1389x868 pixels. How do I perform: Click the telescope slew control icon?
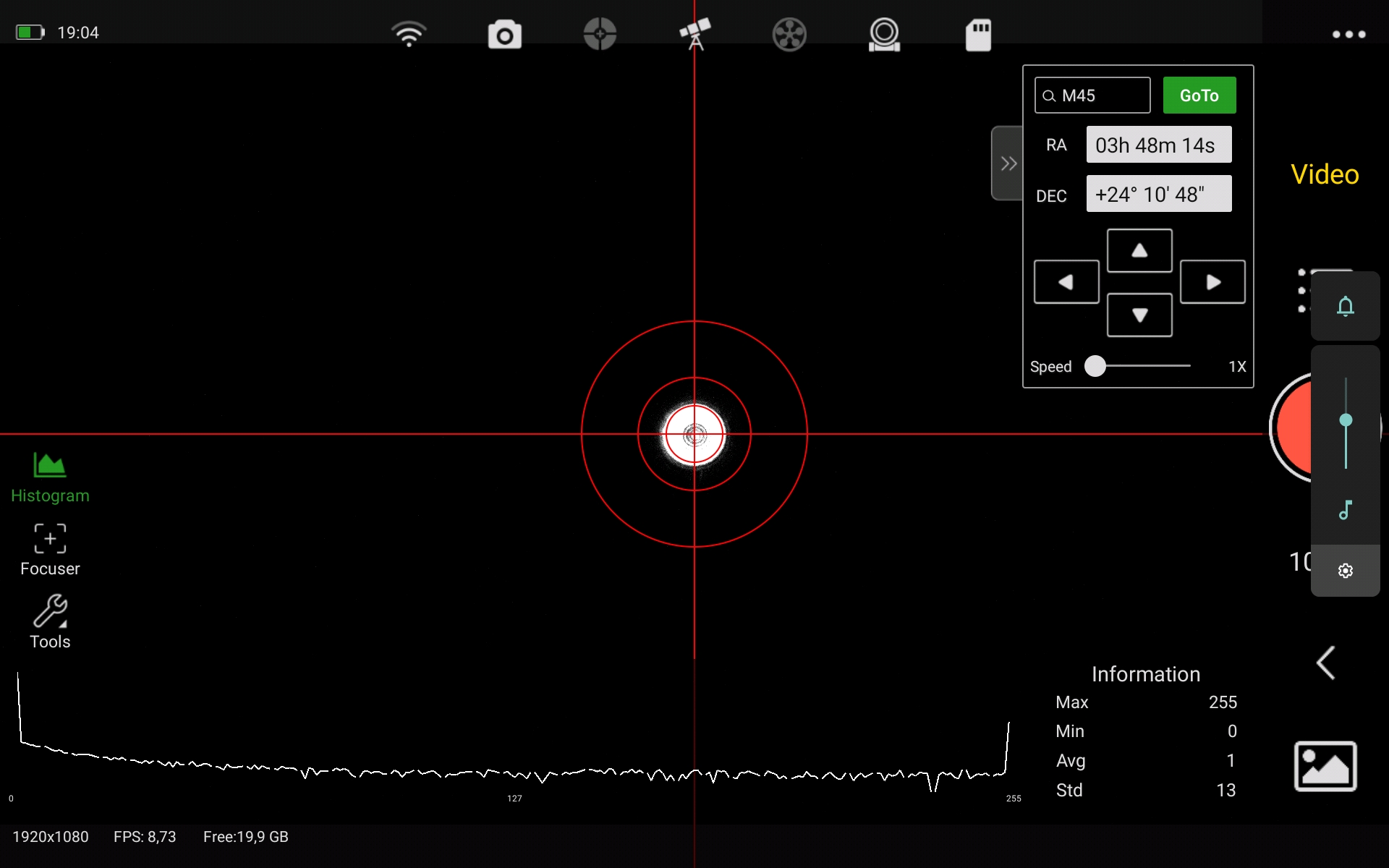[x=695, y=33]
